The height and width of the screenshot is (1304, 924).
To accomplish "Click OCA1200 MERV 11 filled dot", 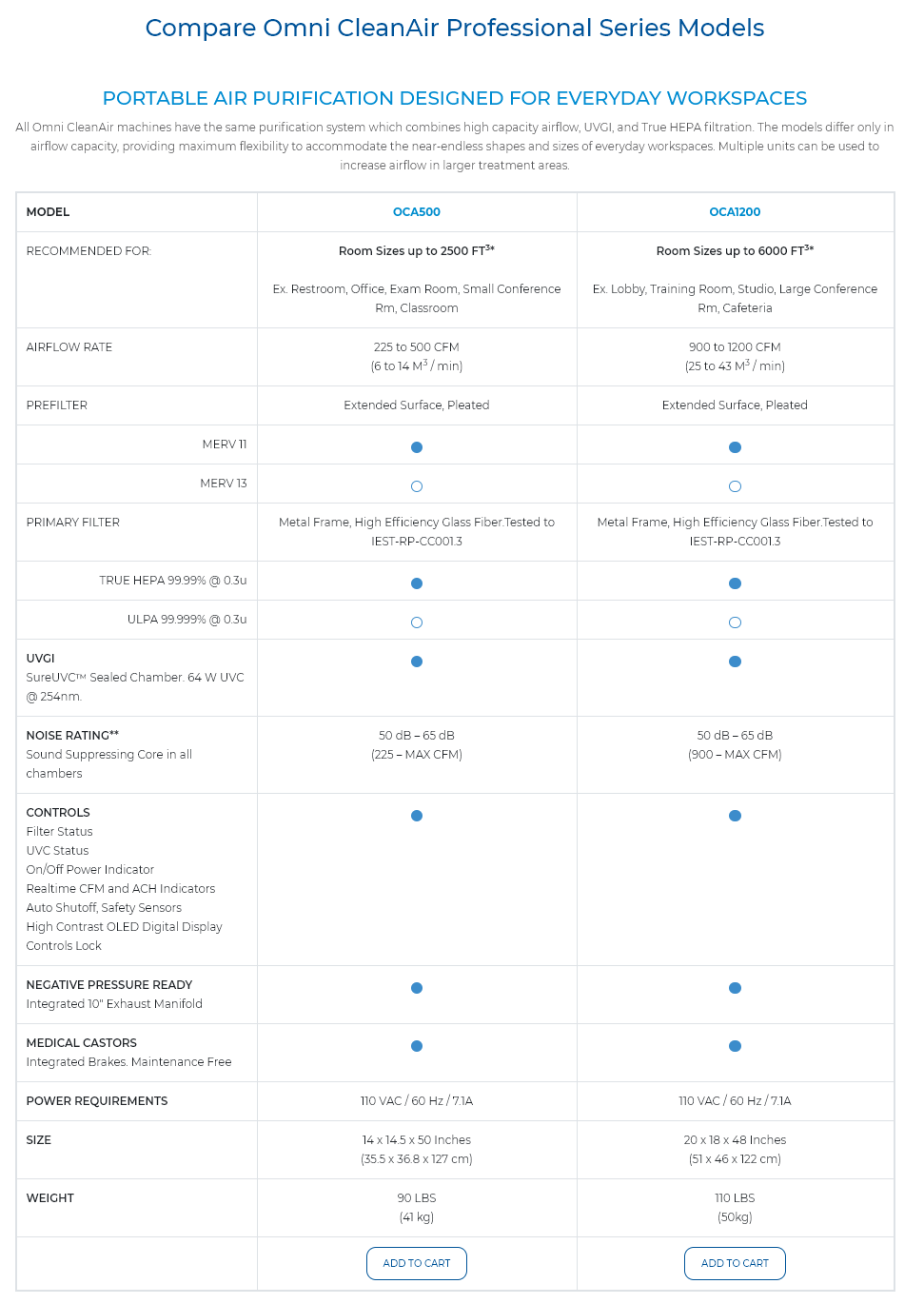I will pyautogui.click(x=735, y=447).
